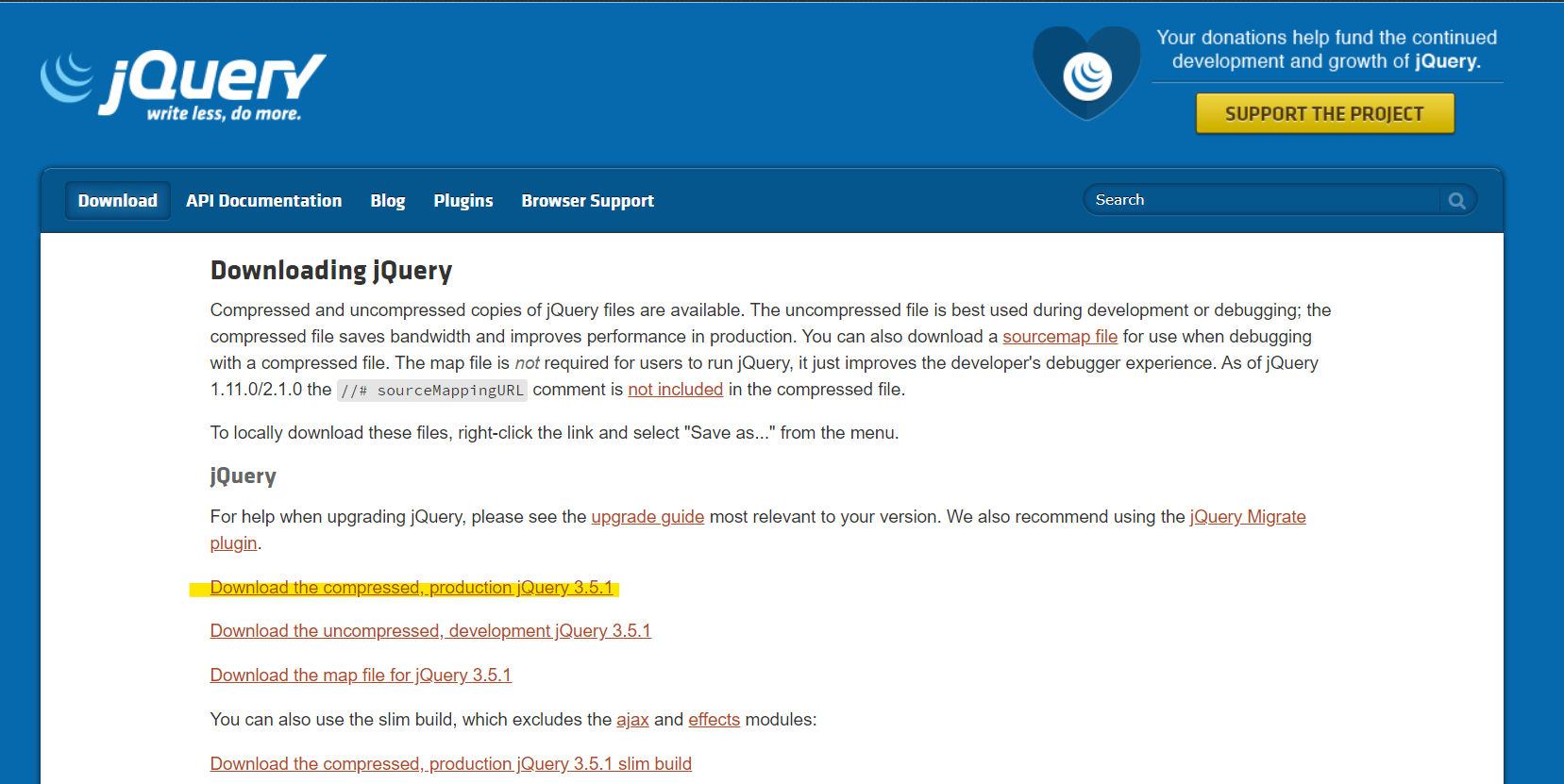Click the SUPPORT THE PROJECT button
Image resolution: width=1564 pixels, height=784 pixels.
coord(1324,113)
